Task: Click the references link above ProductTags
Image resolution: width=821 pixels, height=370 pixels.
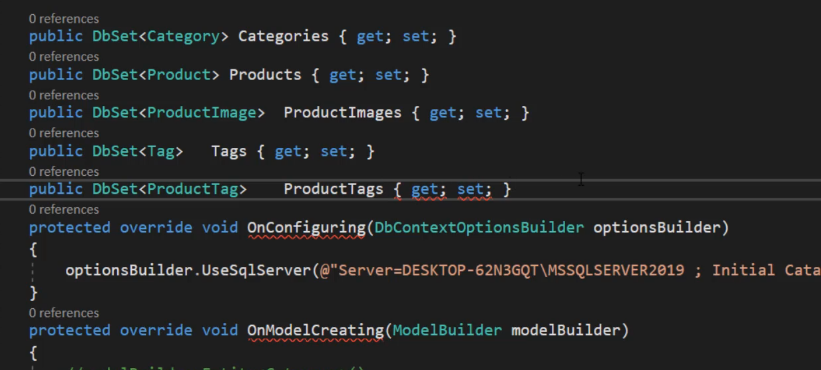Action: pos(64,172)
